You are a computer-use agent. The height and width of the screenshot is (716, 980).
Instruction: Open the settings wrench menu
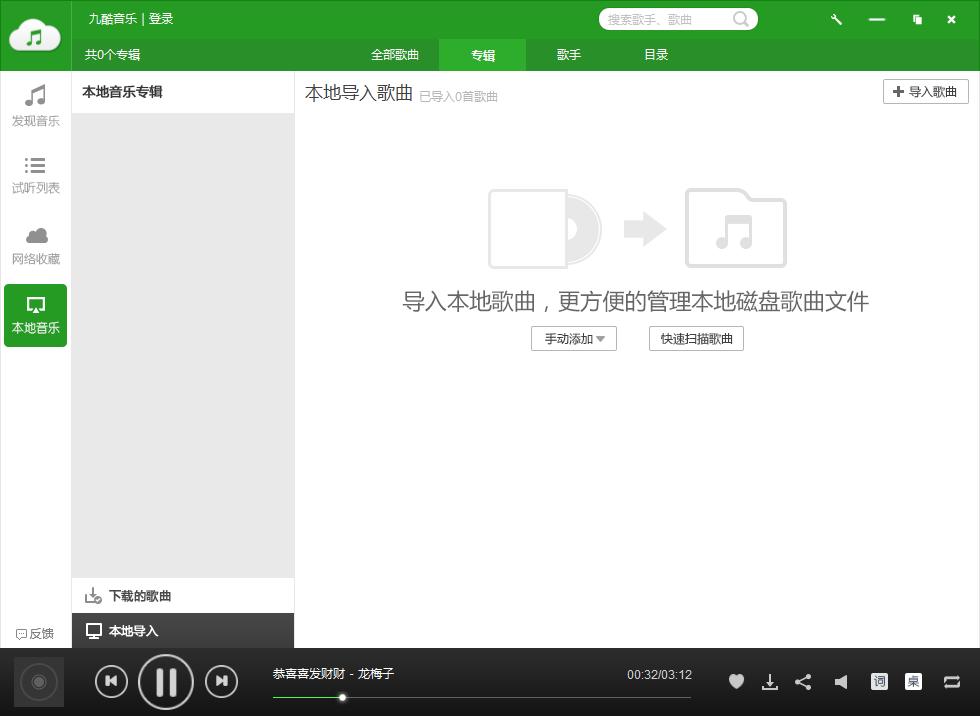tap(836, 18)
